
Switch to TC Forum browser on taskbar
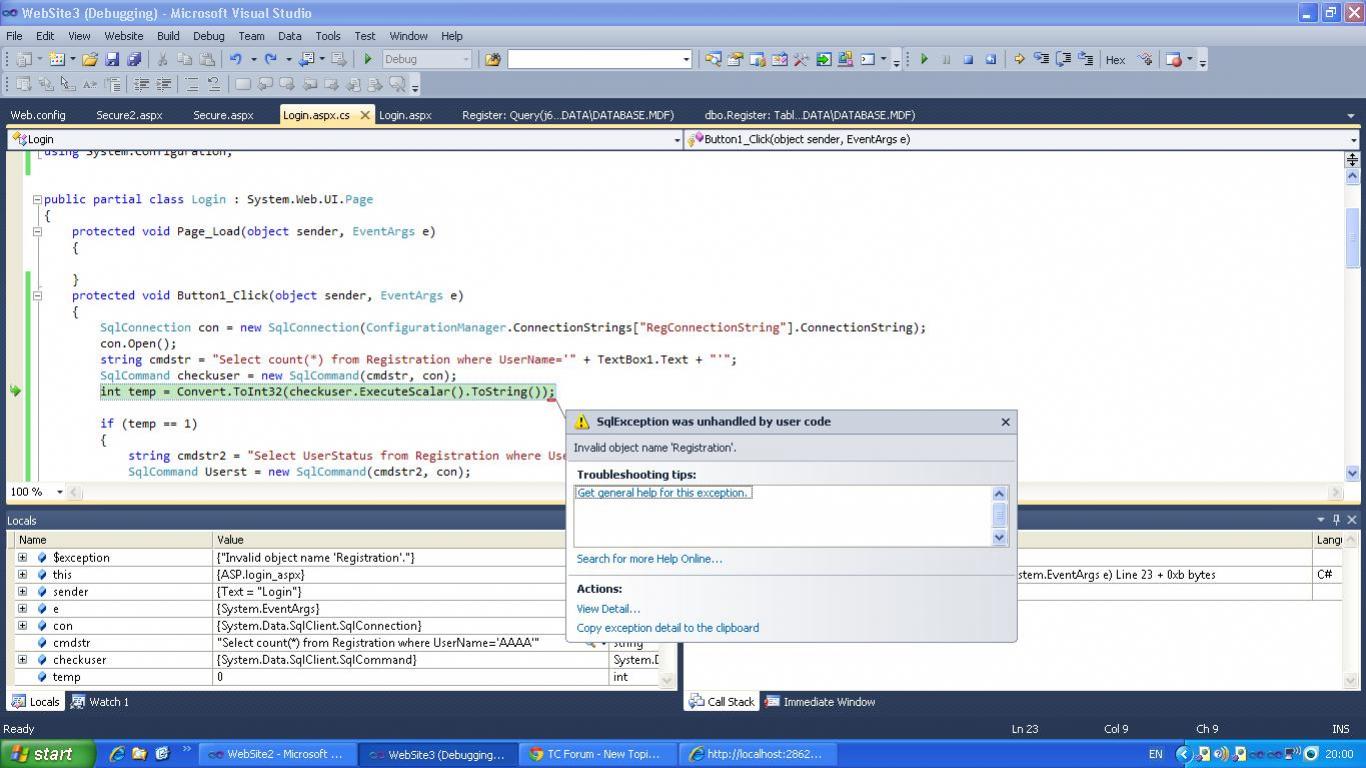coord(596,754)
